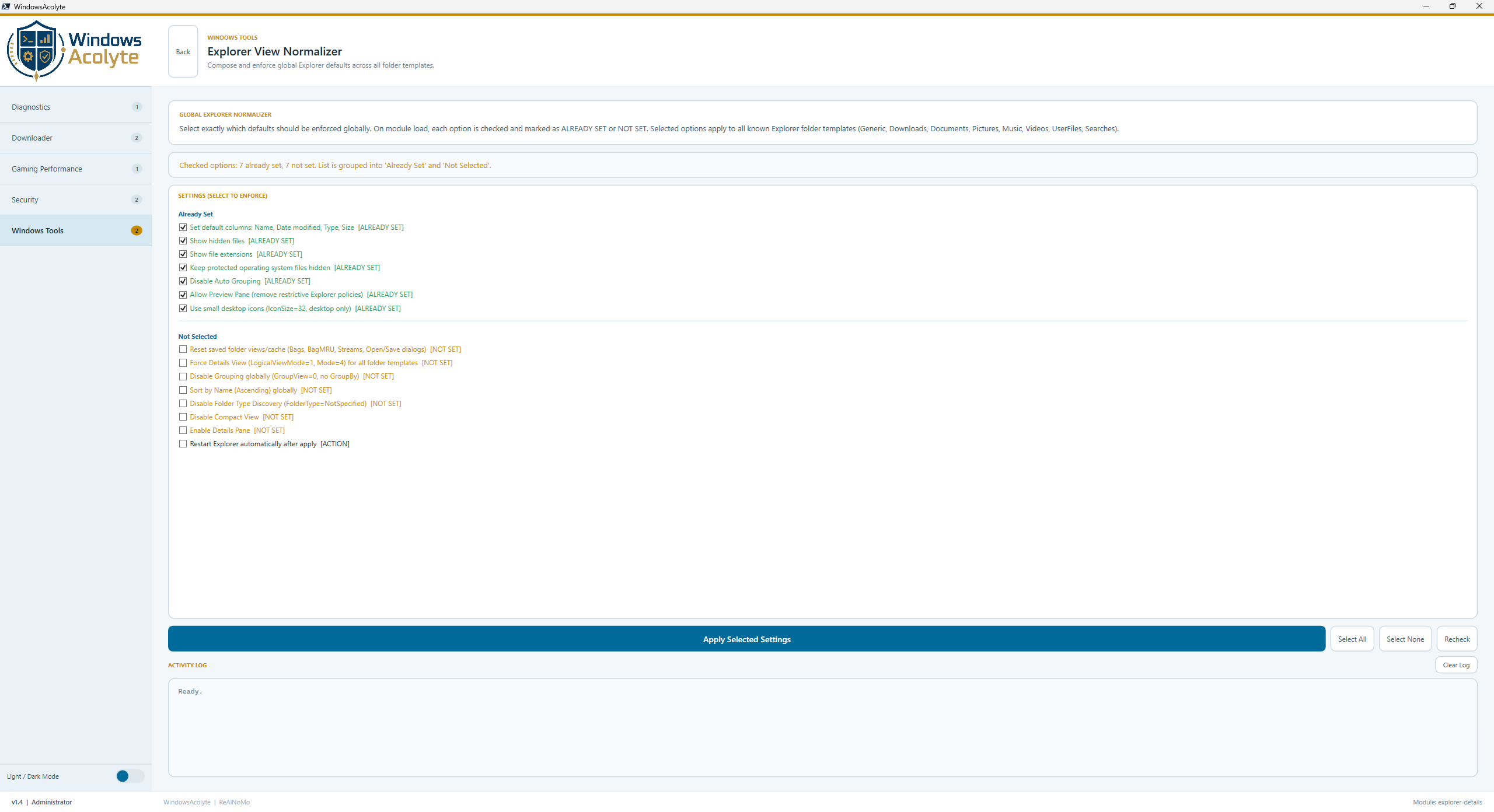Click the "Module: explorer-details" status text
The height and width of the screenshot is (812, 1494).
(1447, 802)
